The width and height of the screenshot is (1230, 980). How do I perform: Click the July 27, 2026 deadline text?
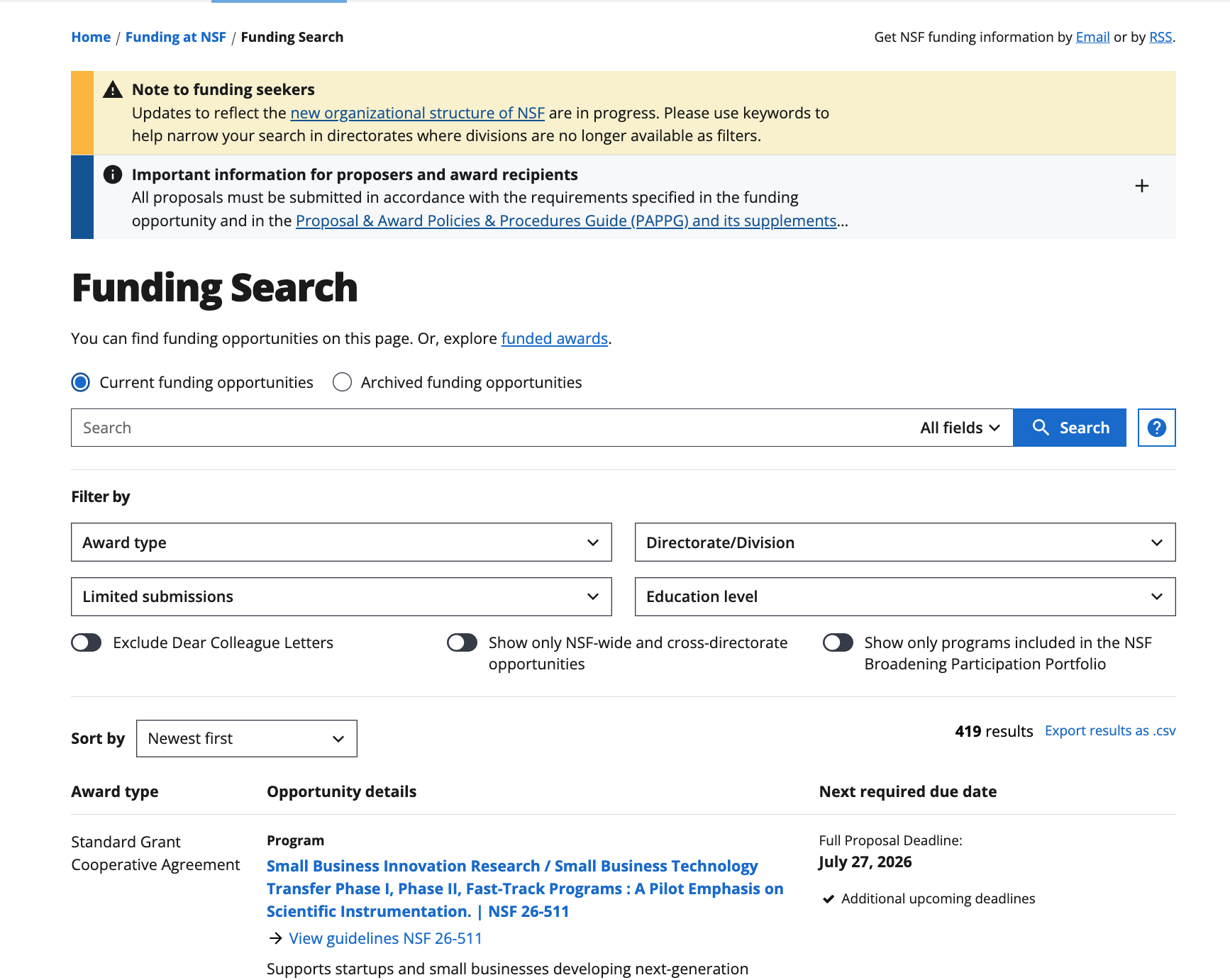pyautogui.click(x=865, y=862)
